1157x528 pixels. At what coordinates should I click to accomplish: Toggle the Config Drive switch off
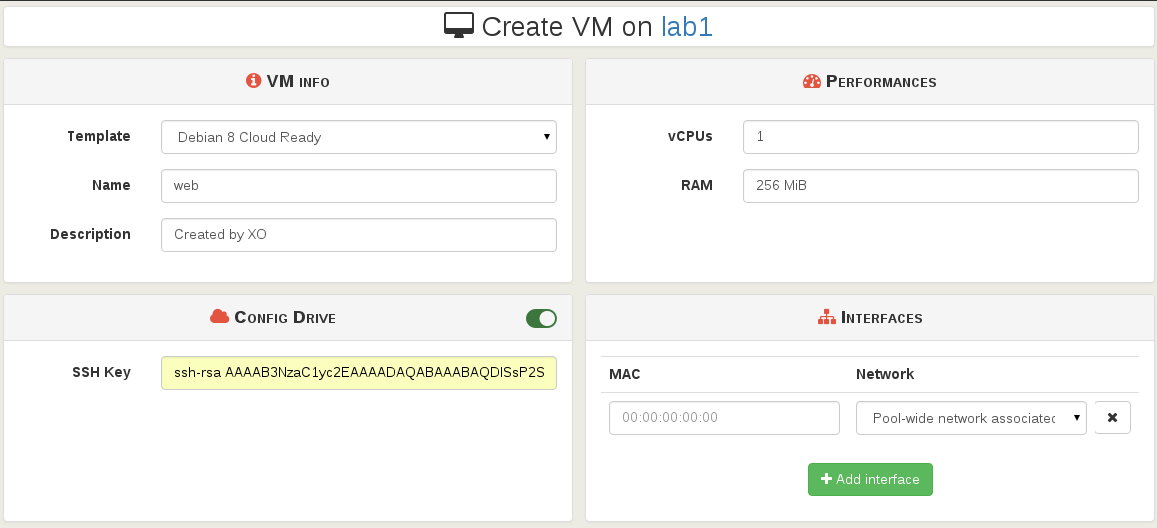point(541,318)
